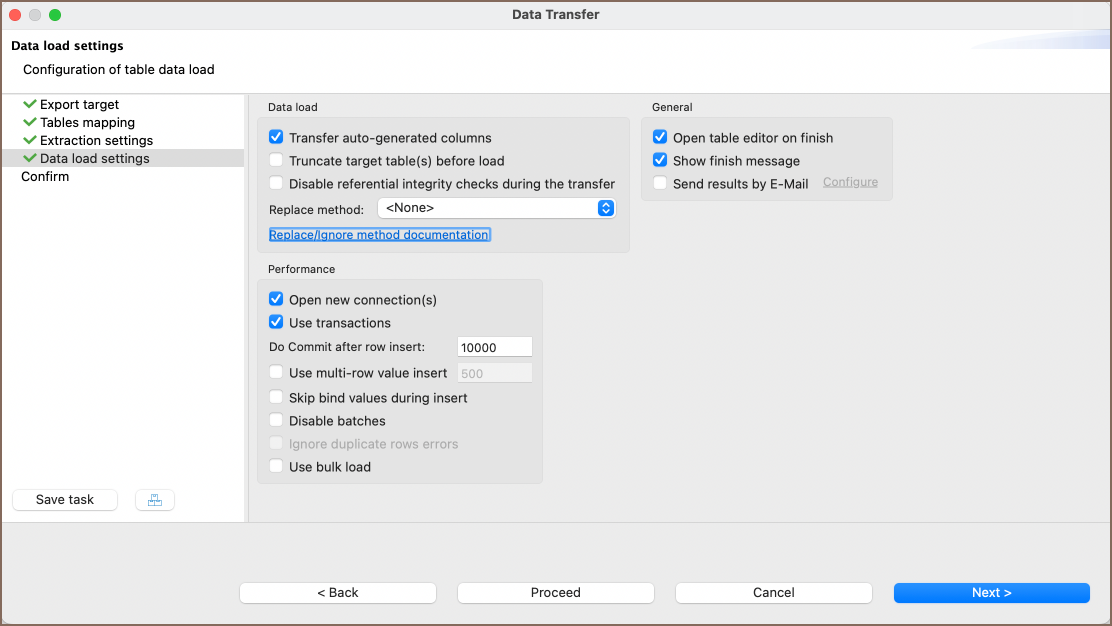
Task: Toggle Use transactions checkbox
Action: coord(277,323)
